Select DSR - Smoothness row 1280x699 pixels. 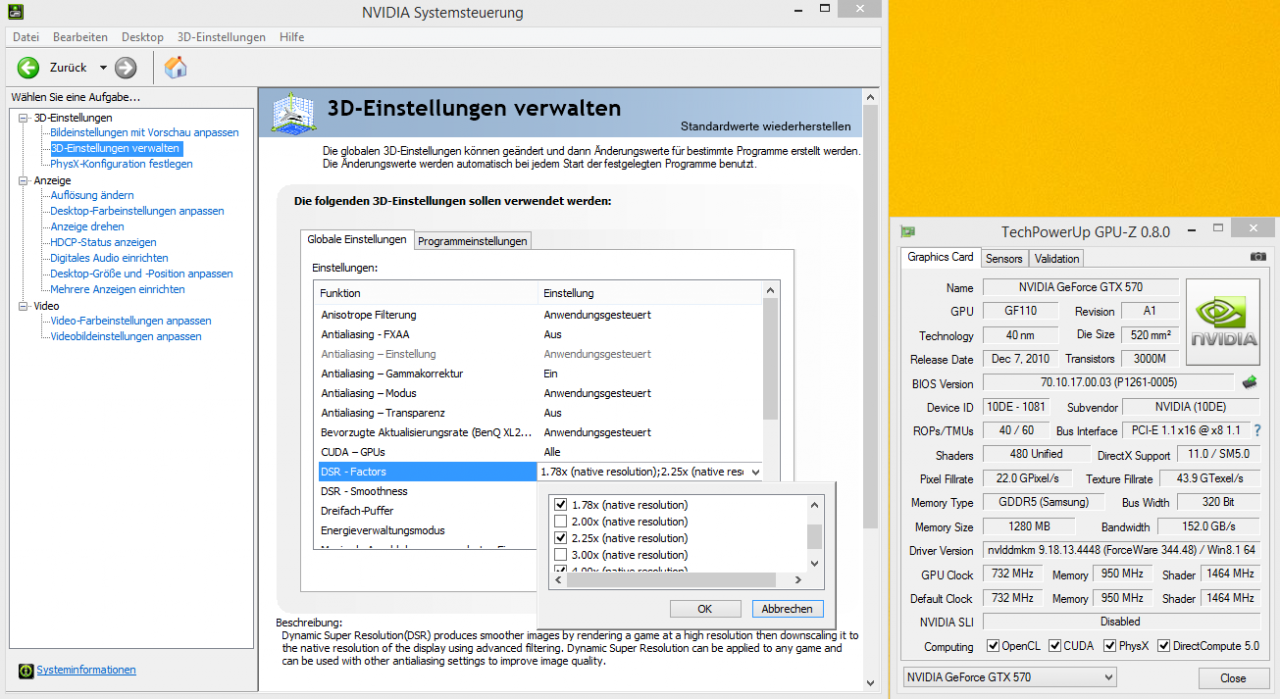[x=426, y=491]
